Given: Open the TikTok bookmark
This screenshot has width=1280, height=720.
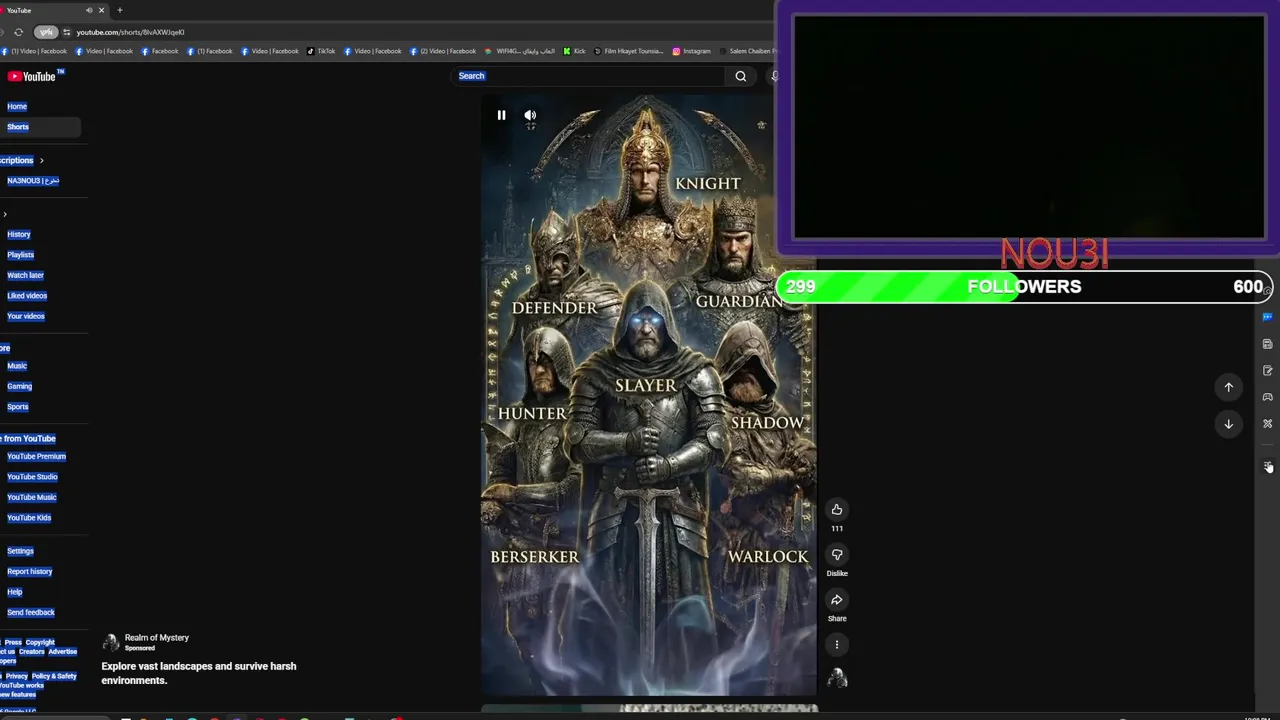Looking at the screenshot, I should [x=321, y=51].
